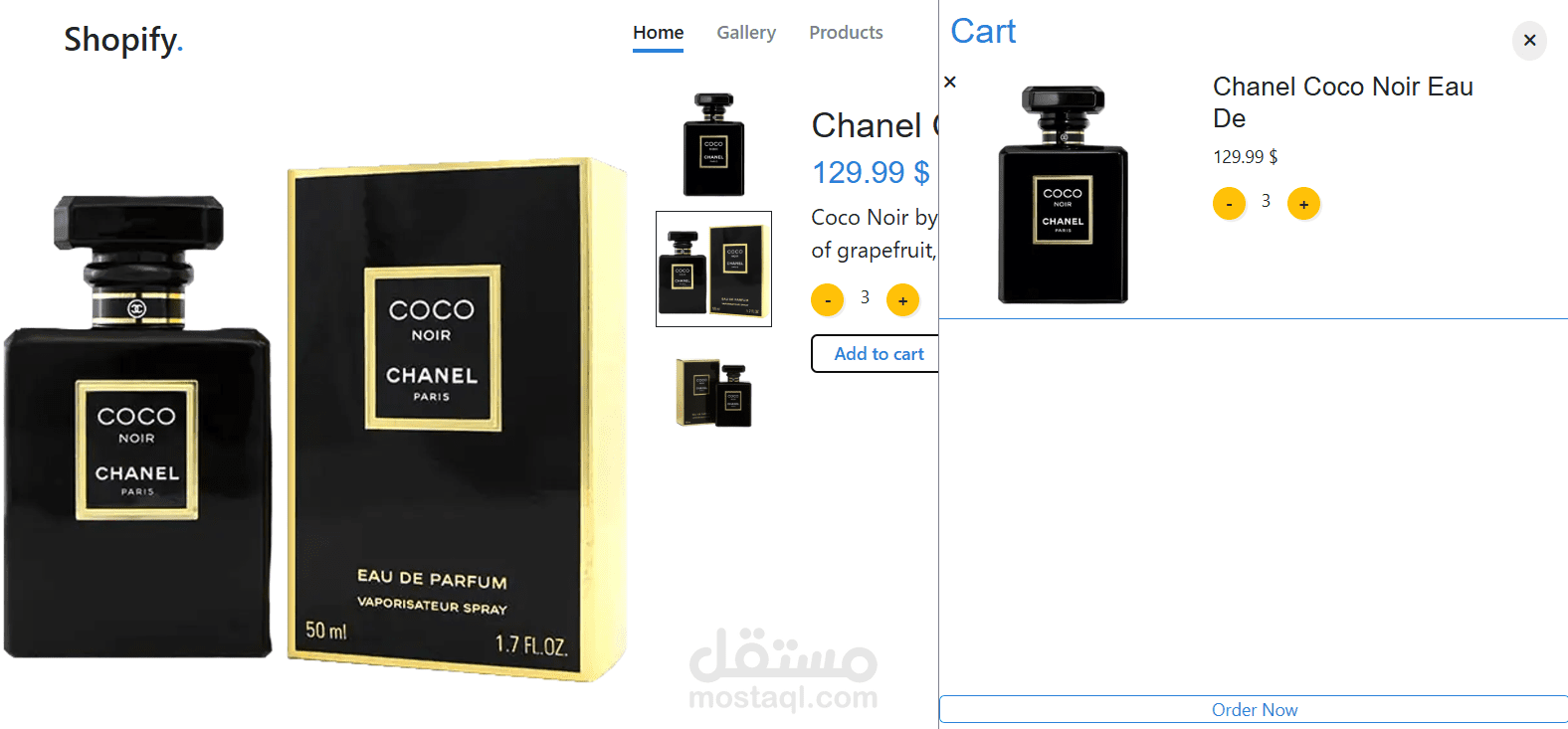
Task: Increase cart item quantity with plus button
Action: click(x=1303, y=204)
